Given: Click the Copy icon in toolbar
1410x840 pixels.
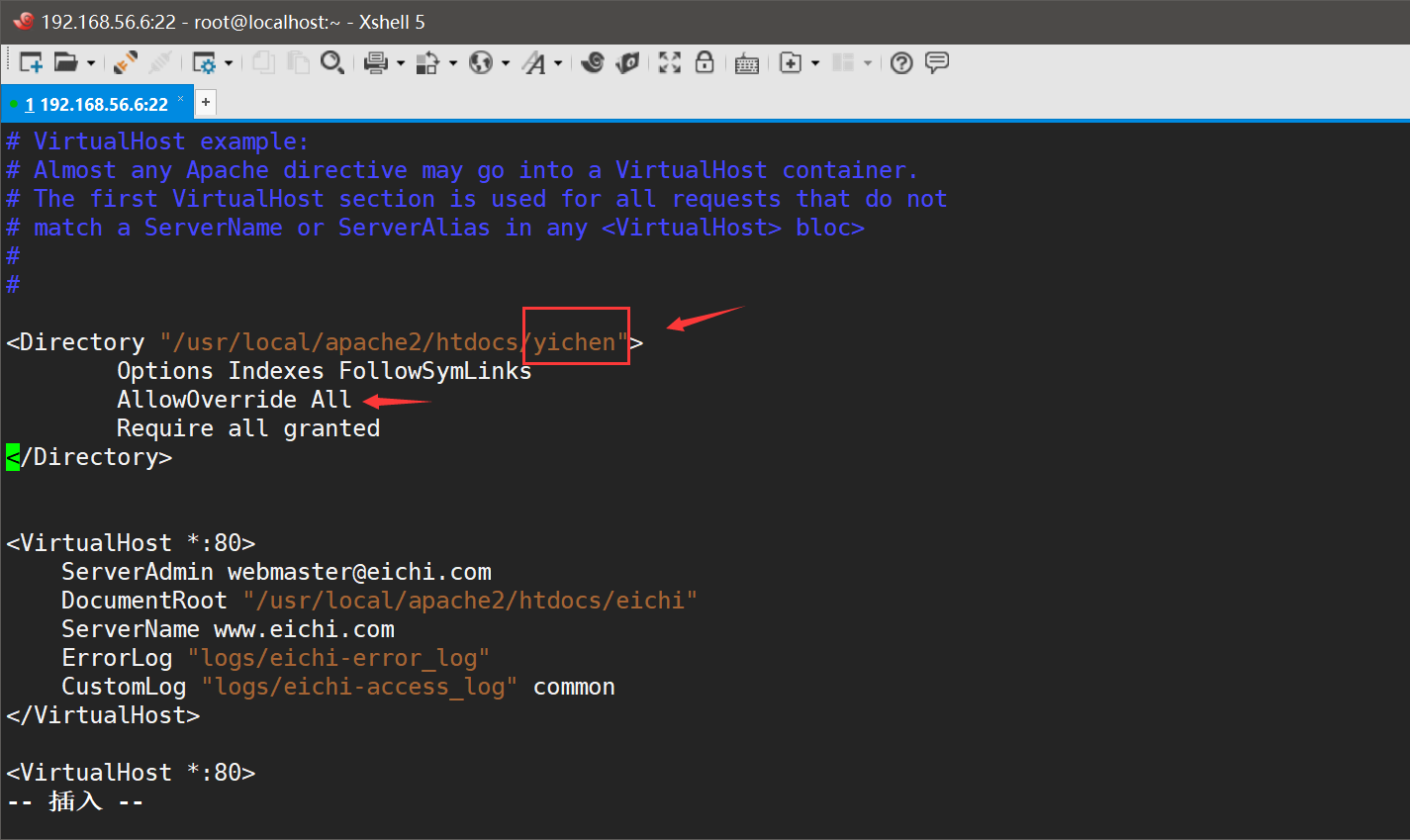Looking at the screenshot, I should pyautogui.click(x=263, y=62).
